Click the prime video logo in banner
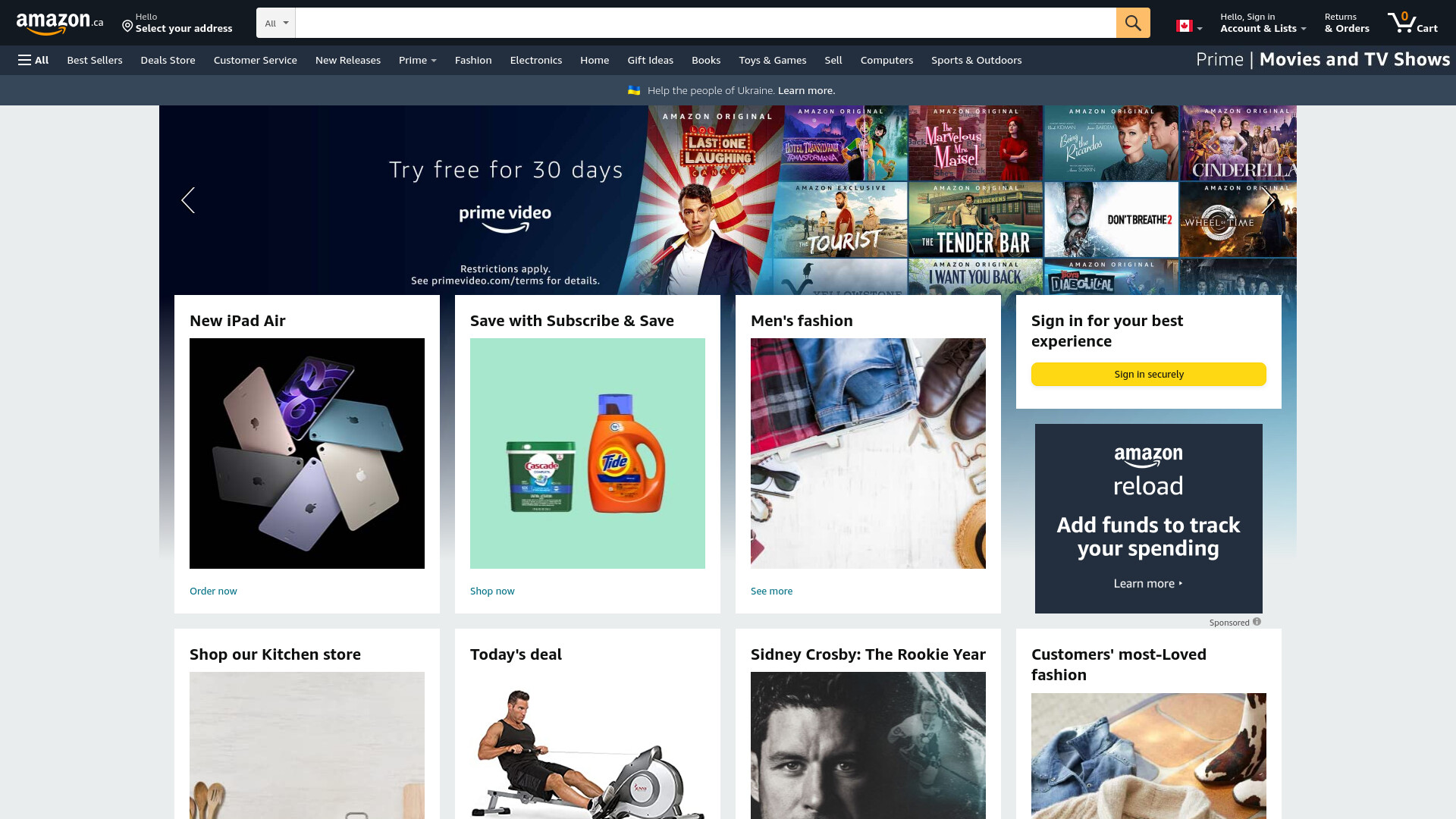The image size is (1456, 819). pyautogui.click(x=505, y=218)
